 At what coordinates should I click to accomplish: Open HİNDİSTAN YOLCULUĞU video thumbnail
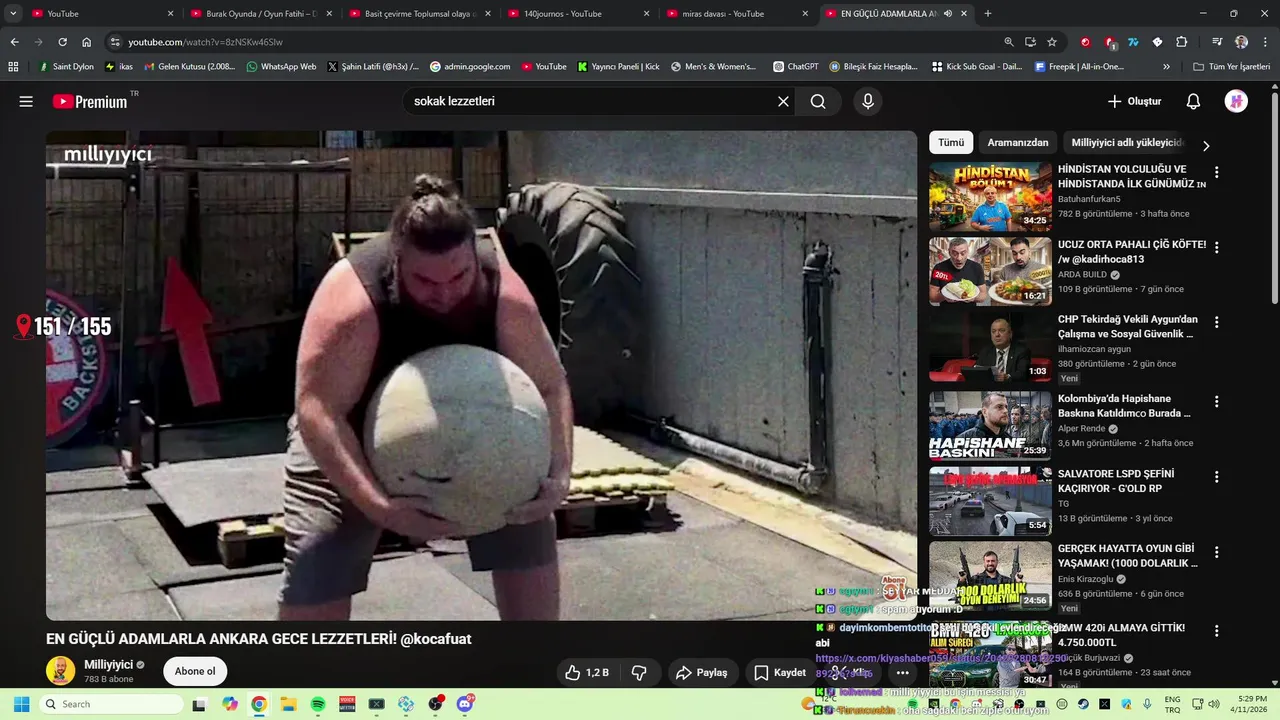point(990,197)
